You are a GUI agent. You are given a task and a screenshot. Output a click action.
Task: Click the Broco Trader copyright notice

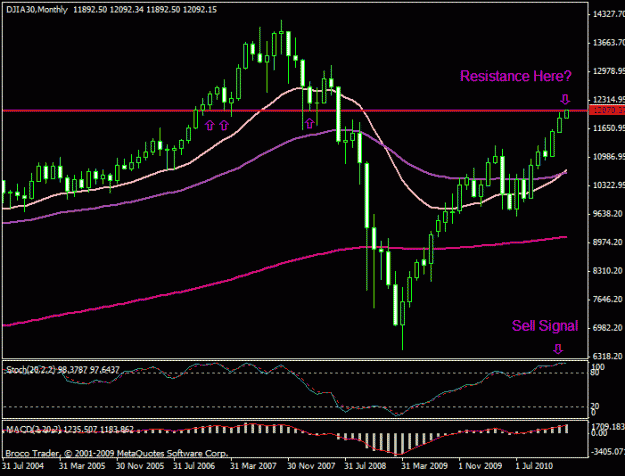(116, 454)
